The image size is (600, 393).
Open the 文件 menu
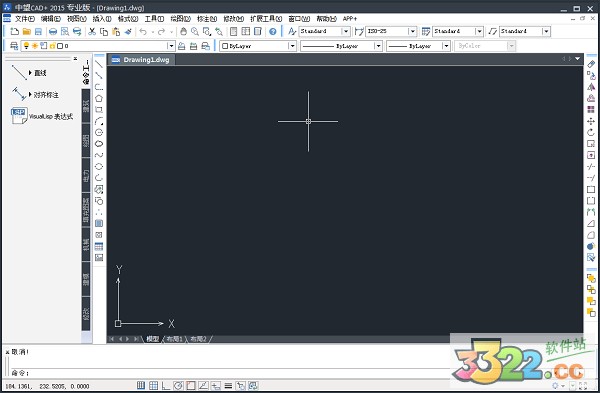click(x=24, y=18)
